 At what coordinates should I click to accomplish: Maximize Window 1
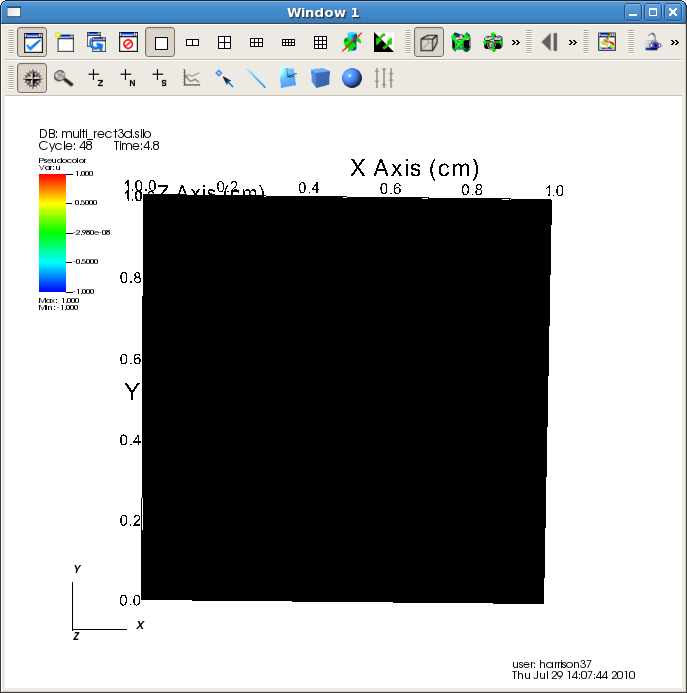pos(653,12)
